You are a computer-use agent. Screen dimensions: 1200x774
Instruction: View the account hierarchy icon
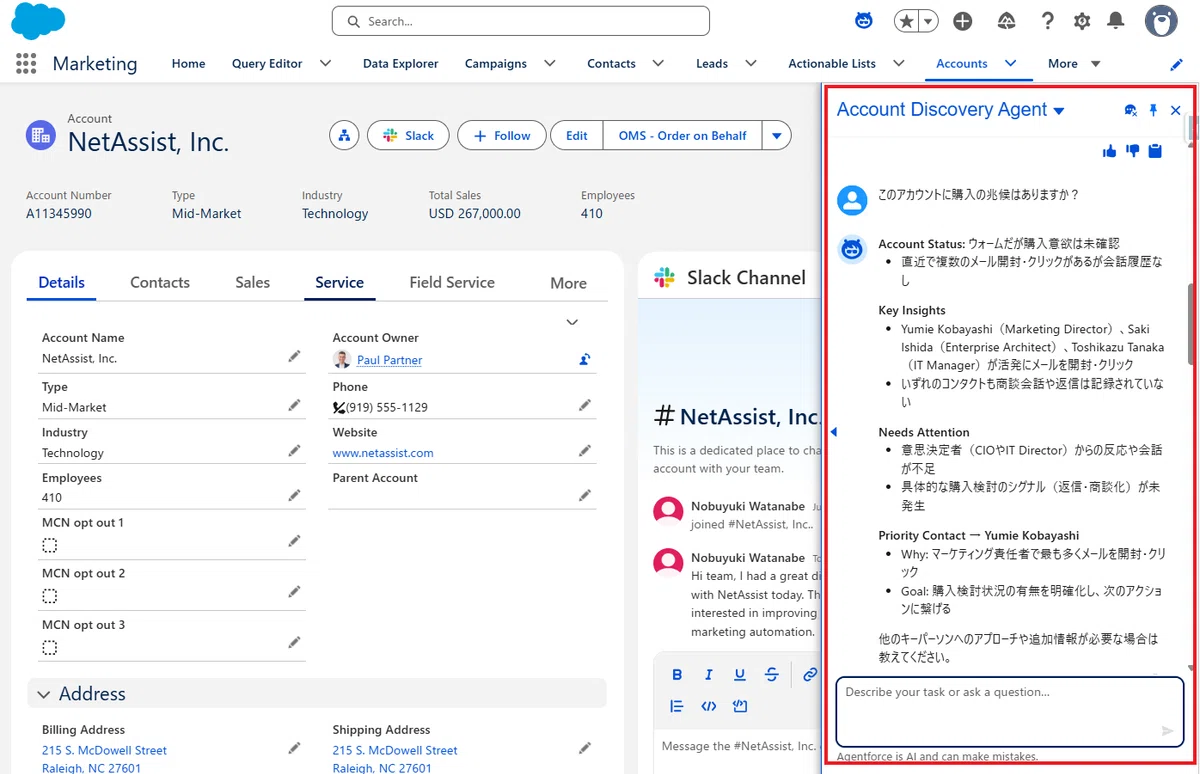(x=344, y=135)
